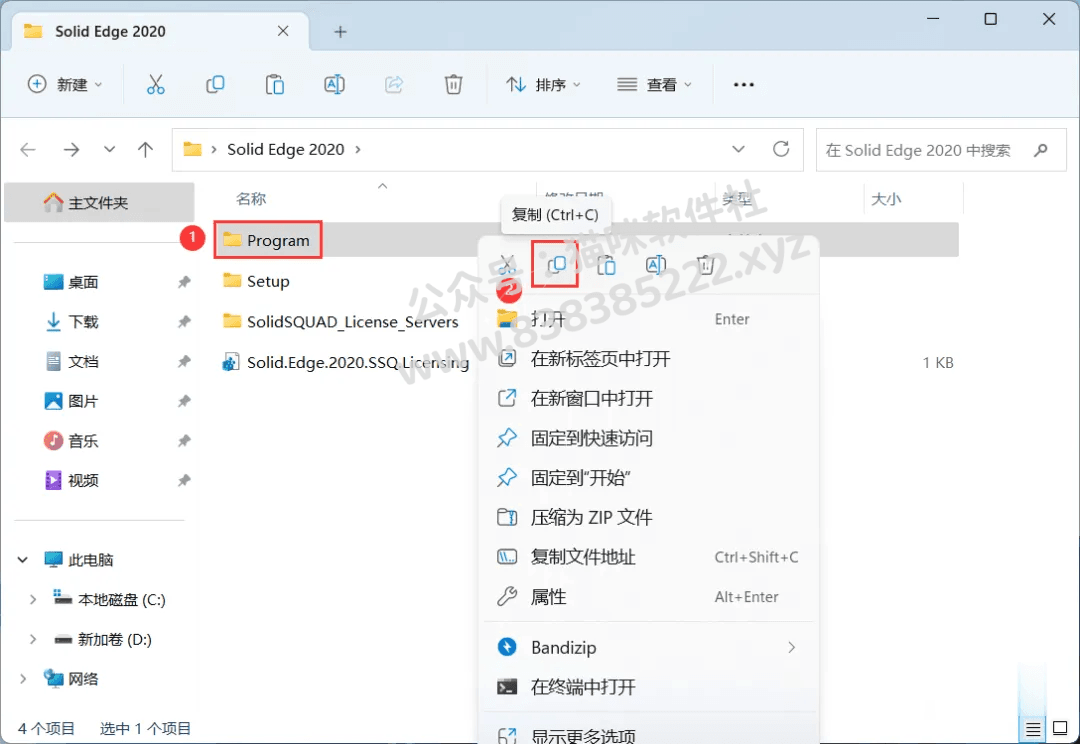This screenshot has width=1080, height=744.
Task: Click the context menu Cut icon
Action: (507, 265)
